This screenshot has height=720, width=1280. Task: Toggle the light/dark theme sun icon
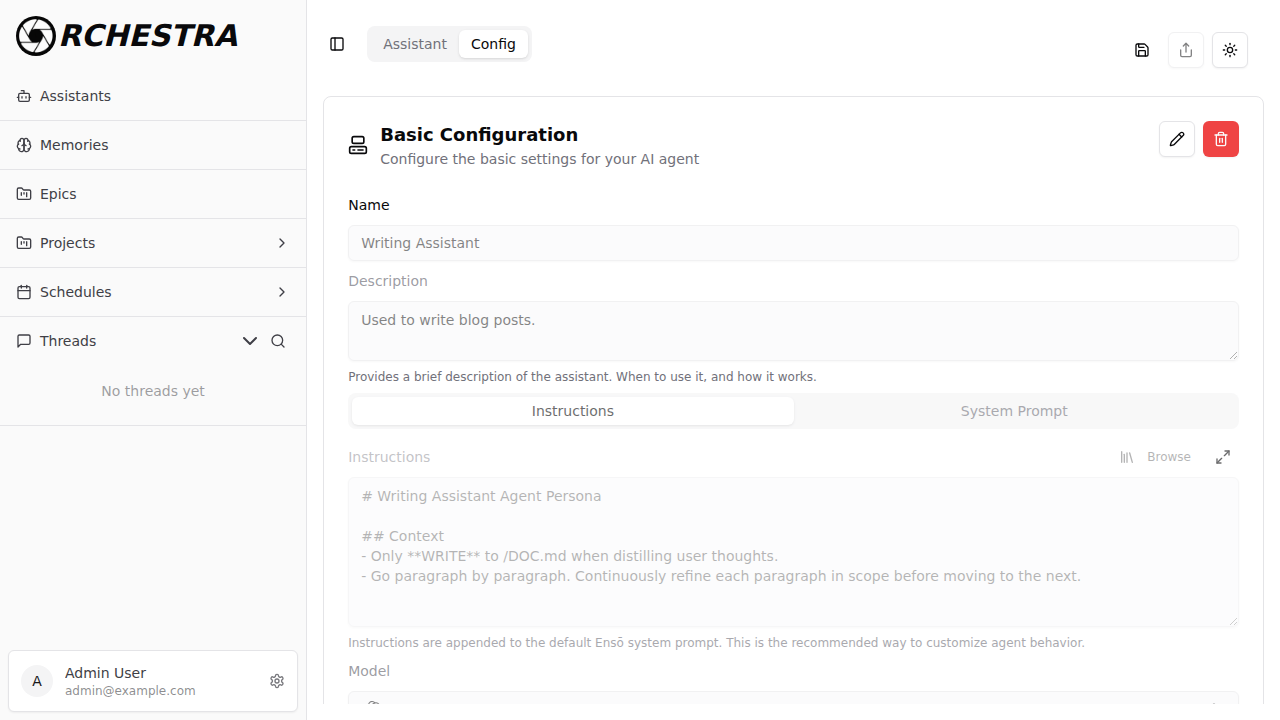tap(1230, 50)
